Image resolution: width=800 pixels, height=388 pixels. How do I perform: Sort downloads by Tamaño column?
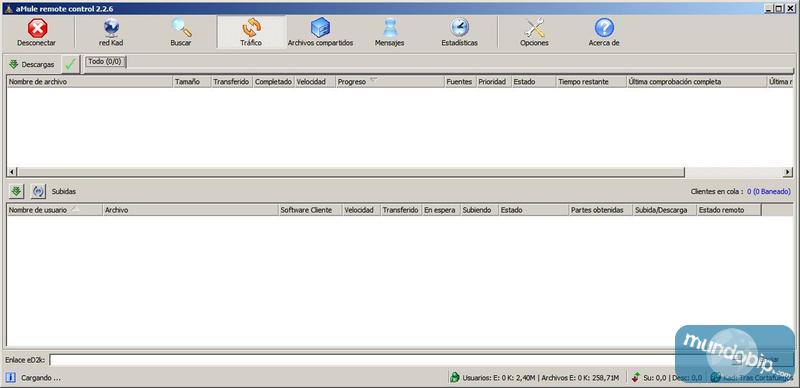click(192, 82)
